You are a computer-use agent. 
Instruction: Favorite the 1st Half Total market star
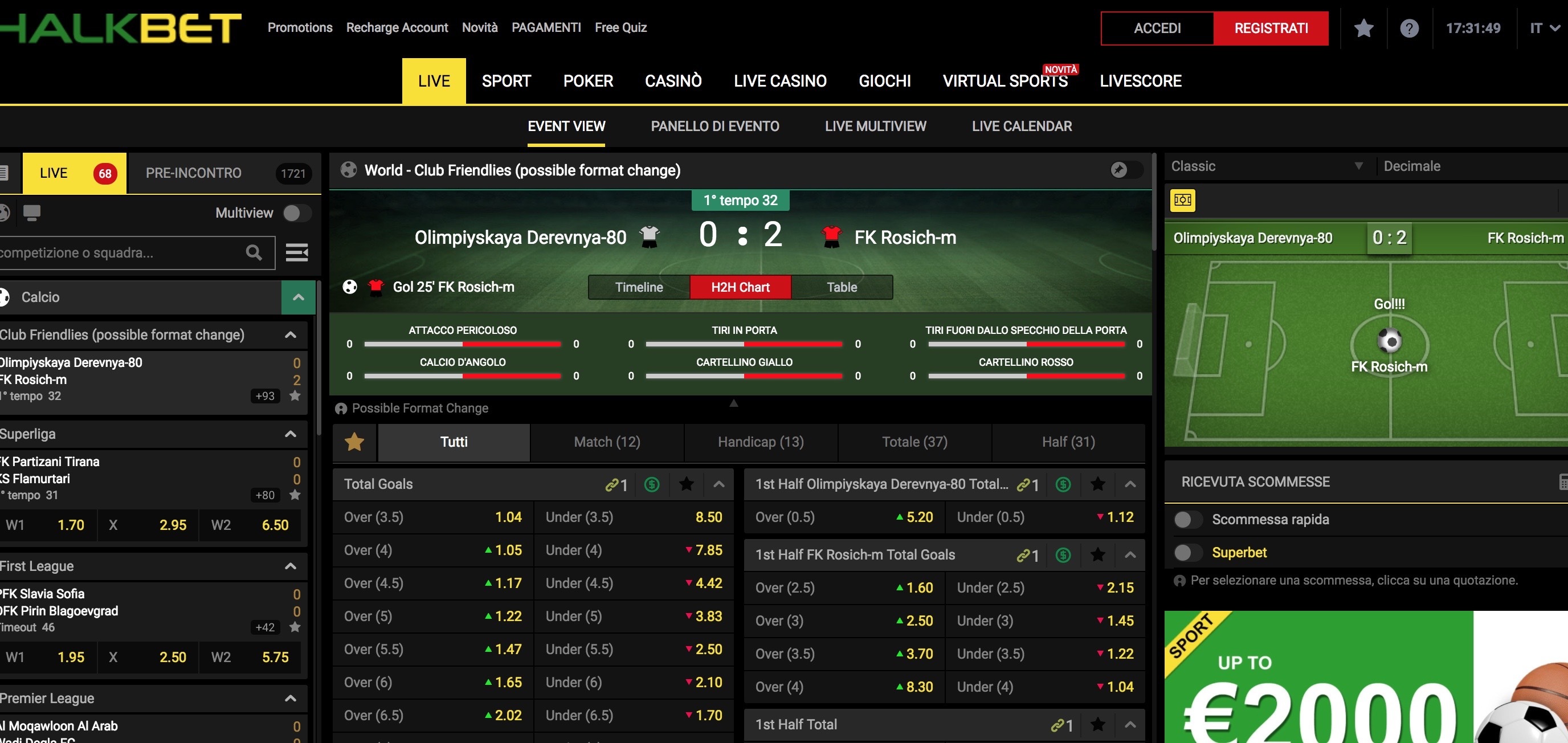(x=1098, y=725)
